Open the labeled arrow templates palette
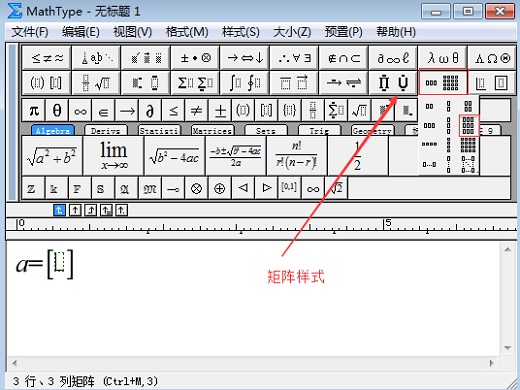The image size is (520, 390). [x=344, y=83]
